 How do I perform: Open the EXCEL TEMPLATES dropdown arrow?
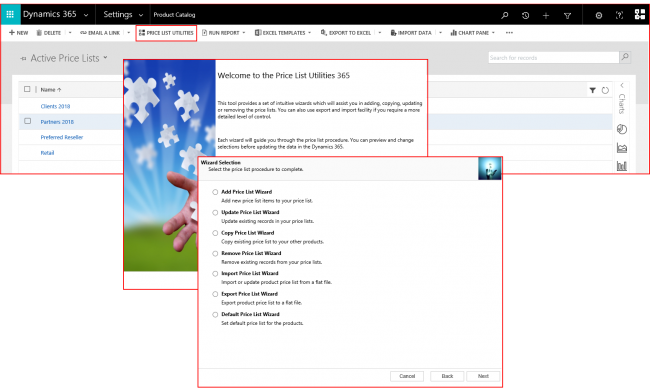pos(310,33)
